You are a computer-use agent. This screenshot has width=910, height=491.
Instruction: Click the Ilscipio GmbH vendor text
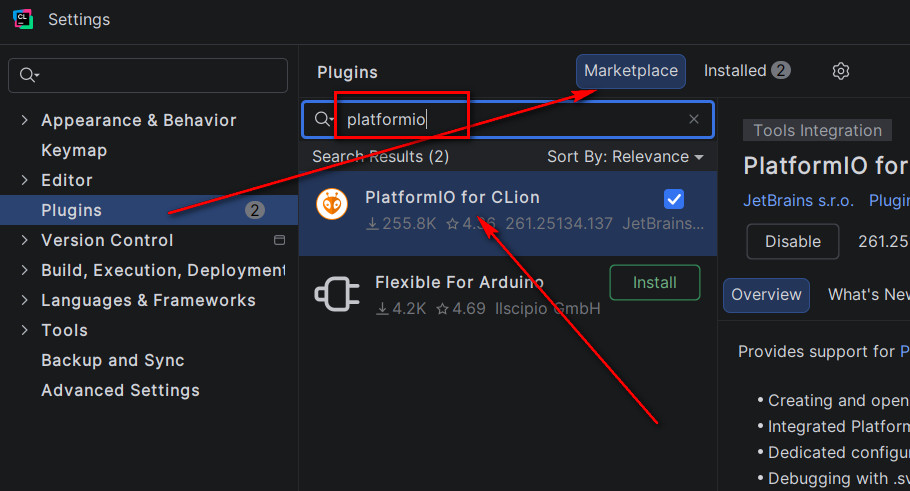coord(548,308)
